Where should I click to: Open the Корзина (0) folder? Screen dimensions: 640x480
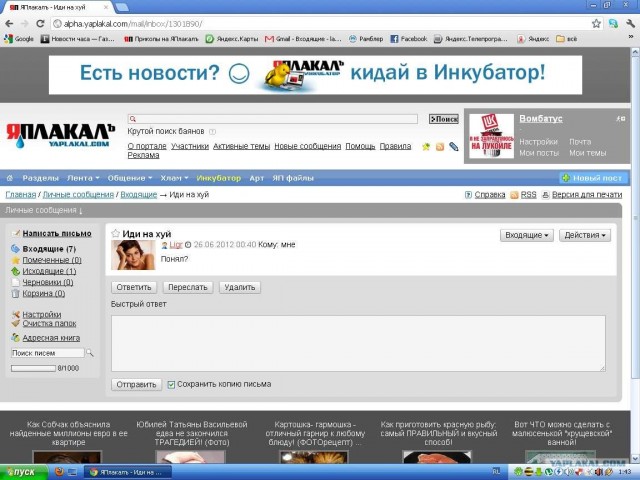(44, 293)
